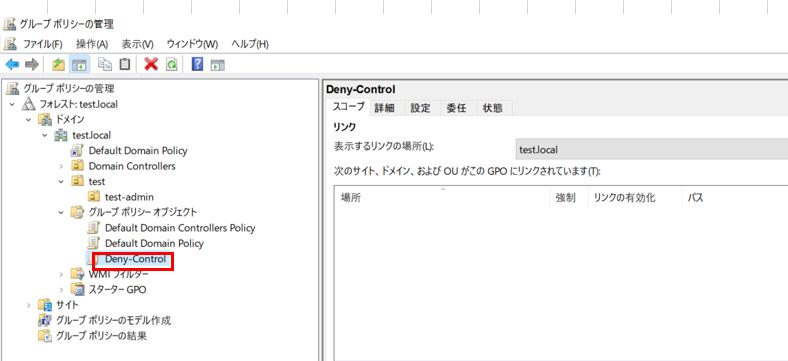Click the Up one level folder icon
This screenshot has width=788, height=361.
pos(59,64)
